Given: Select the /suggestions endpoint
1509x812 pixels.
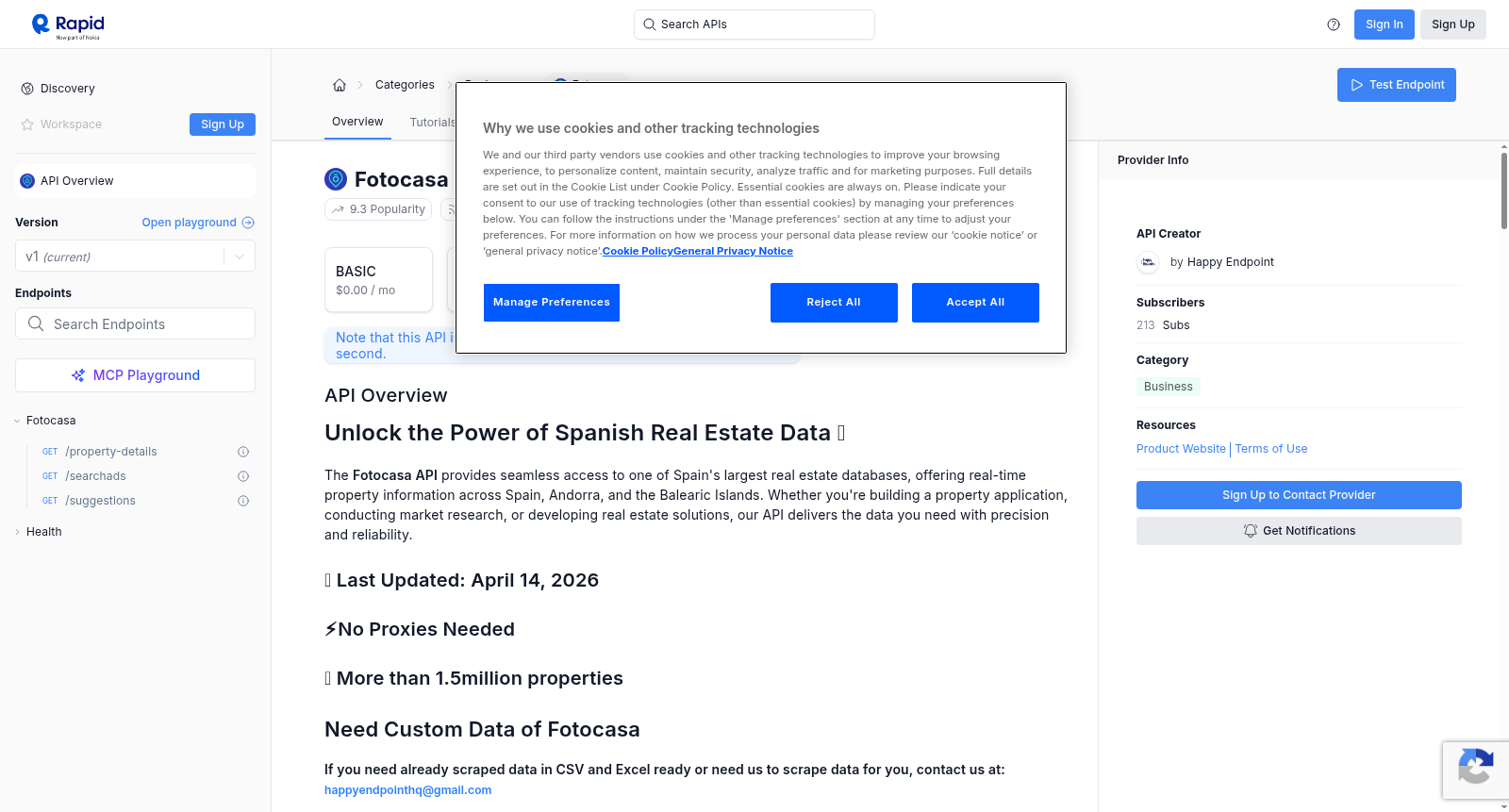Looking at the screenshot, I should tap(100, 501).
